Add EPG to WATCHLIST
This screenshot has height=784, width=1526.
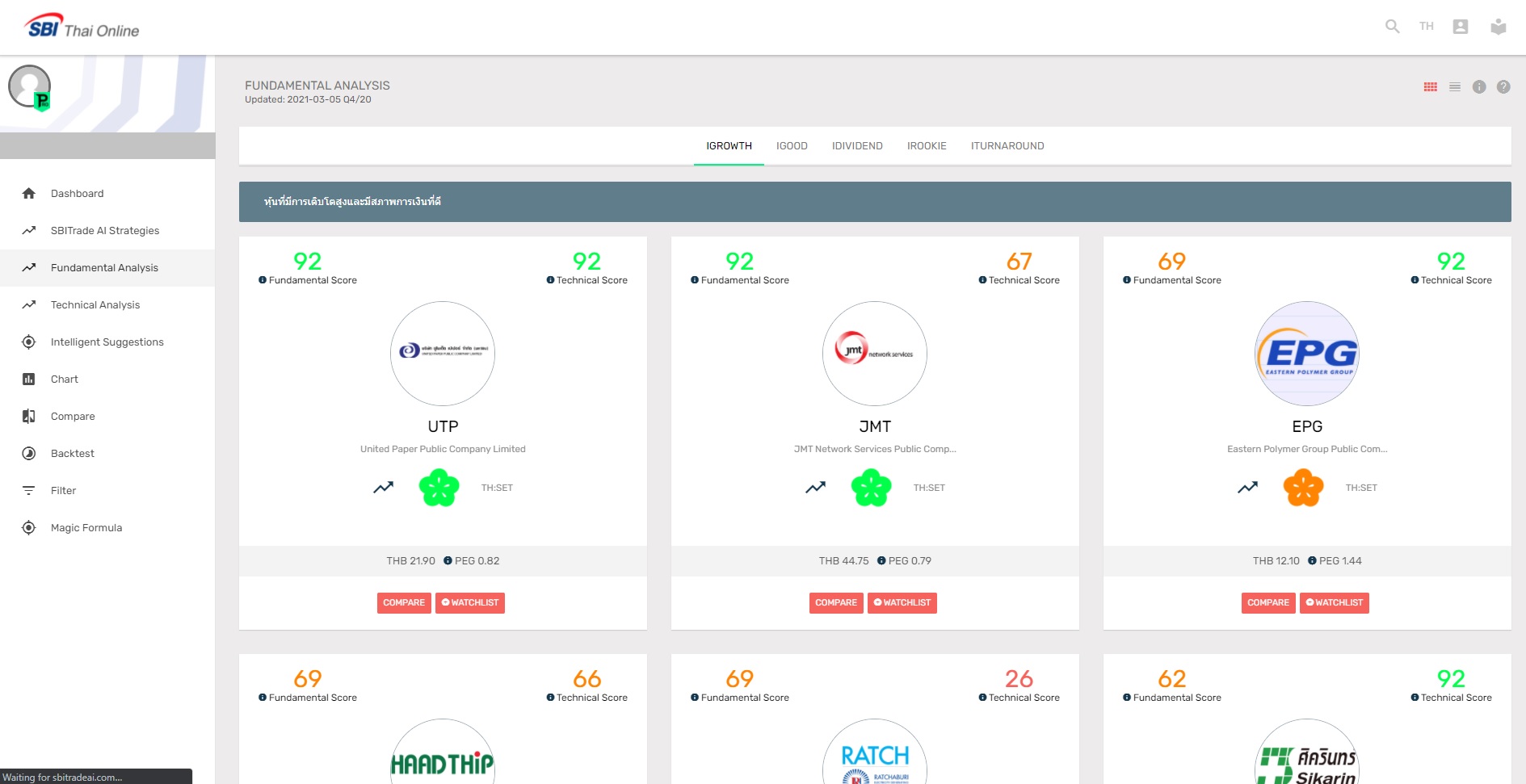click(x=1335, y=603)
